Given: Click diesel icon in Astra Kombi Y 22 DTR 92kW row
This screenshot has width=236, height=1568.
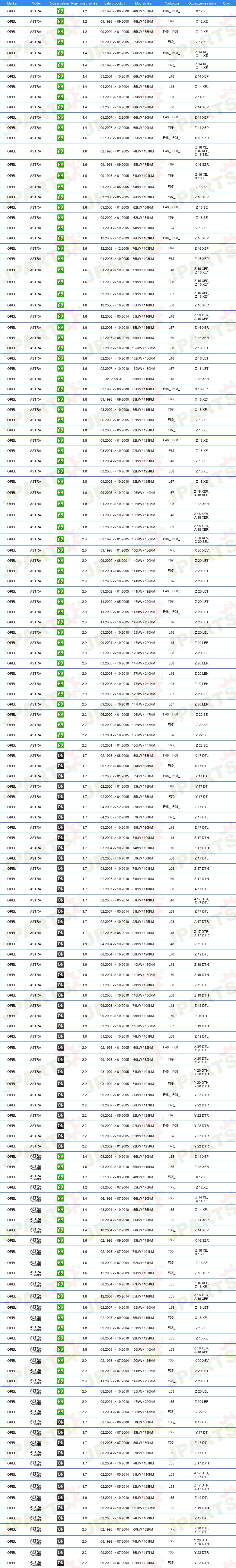Looking at the screenshot, I should (60, 1563).
